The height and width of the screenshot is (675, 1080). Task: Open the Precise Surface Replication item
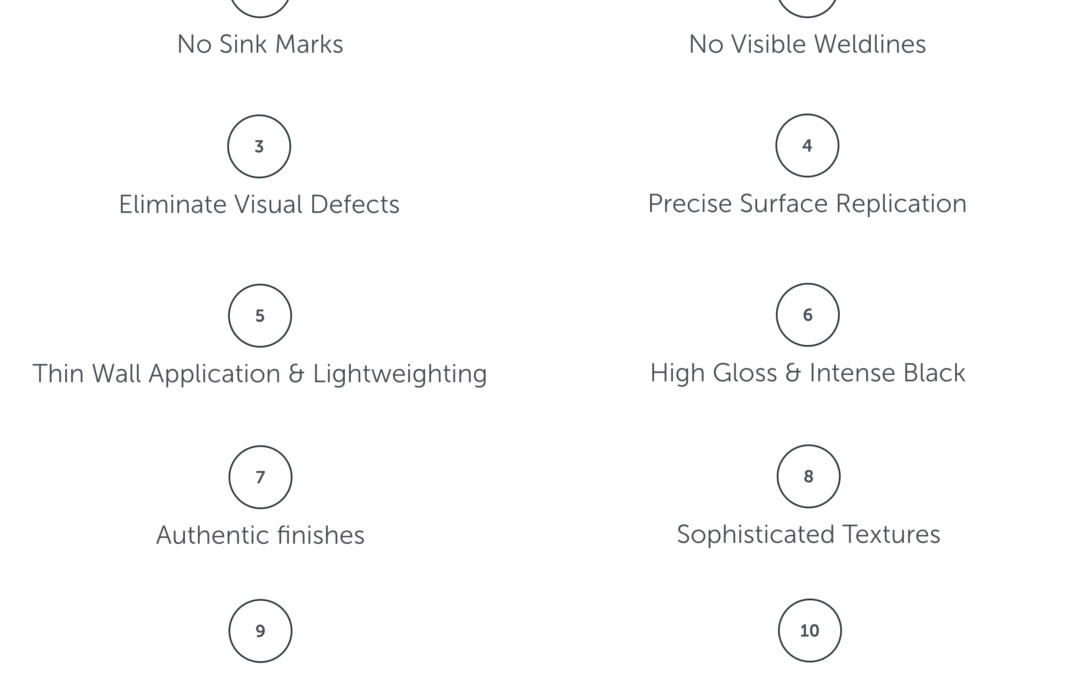(x=807, y=204)
